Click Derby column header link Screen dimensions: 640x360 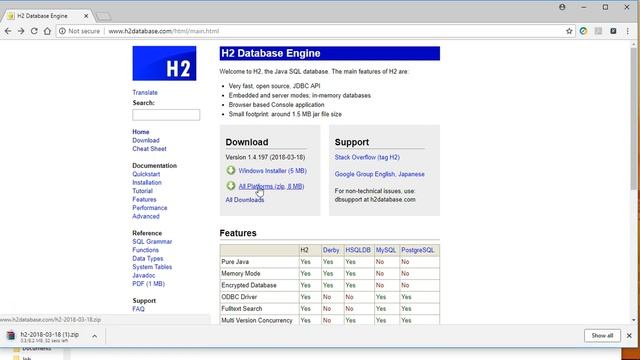point(331,250)
